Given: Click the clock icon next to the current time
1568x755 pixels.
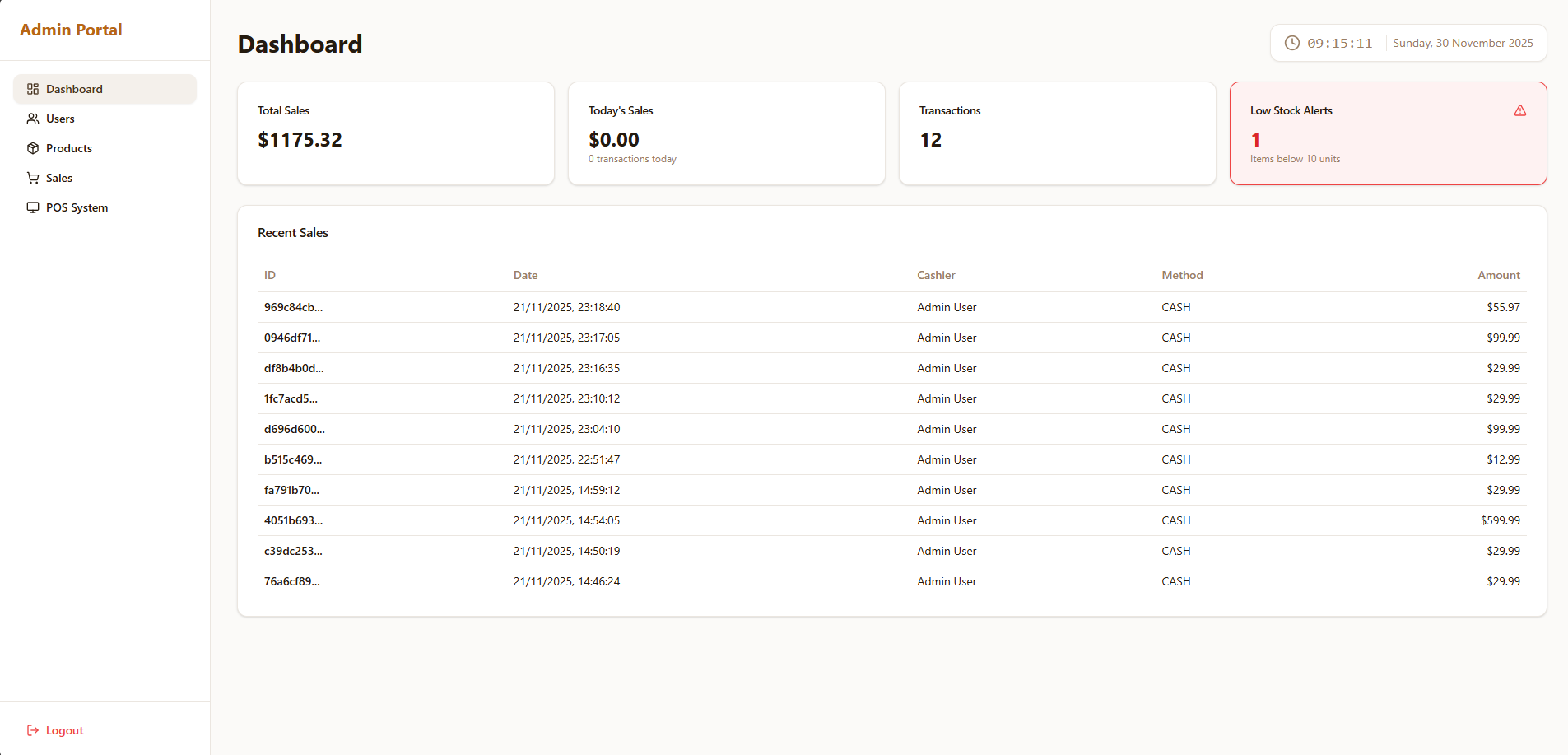Looking at the screenshot, I should pyautogui.click(x=1292, y=42).
